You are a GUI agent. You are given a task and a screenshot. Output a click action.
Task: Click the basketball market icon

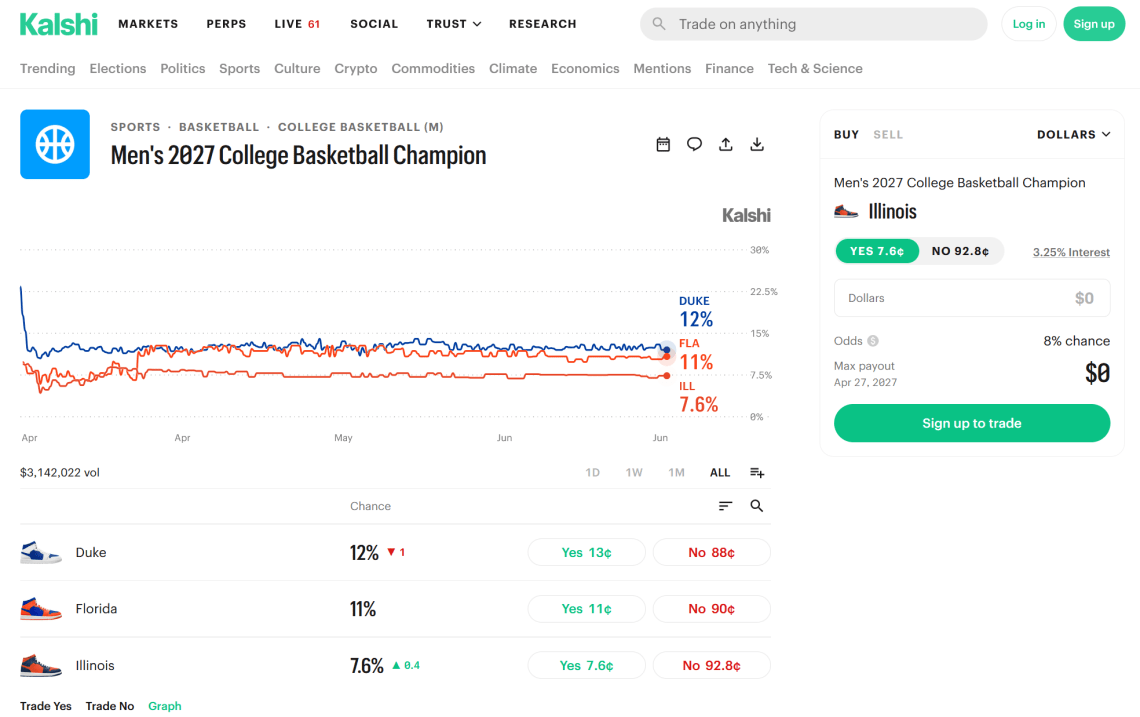click(x=55, y=144)
